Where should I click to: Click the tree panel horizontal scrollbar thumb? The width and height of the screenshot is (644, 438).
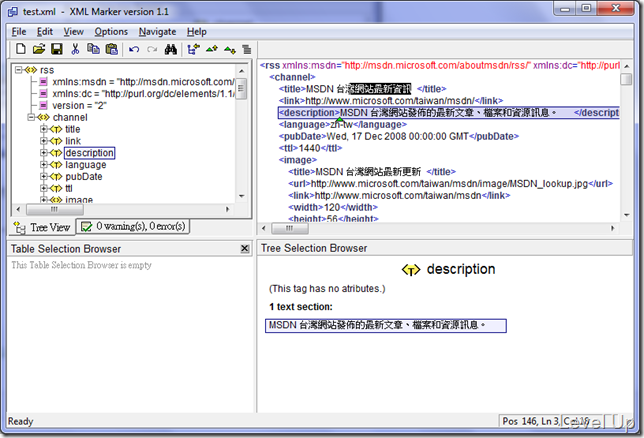point(55,210)
